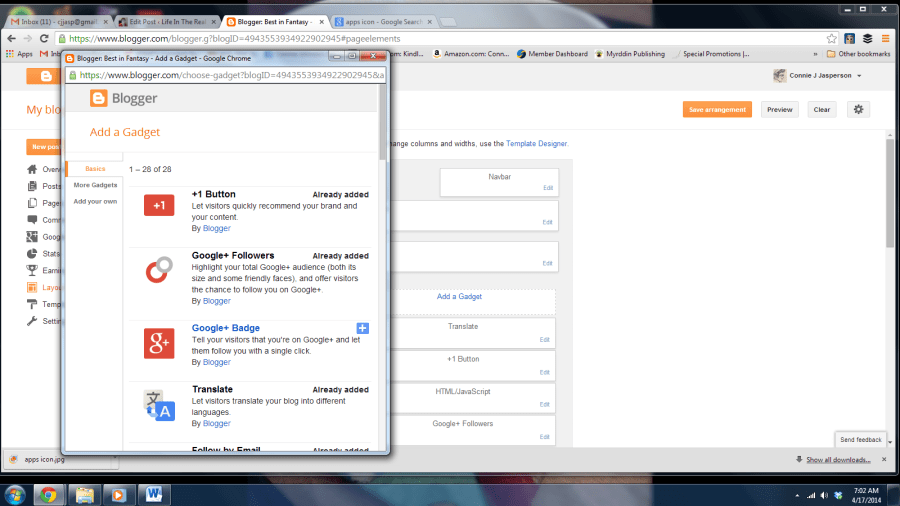Select the More Gadgets tab
Screen dimensions: 900x506
tap(95, 185)
